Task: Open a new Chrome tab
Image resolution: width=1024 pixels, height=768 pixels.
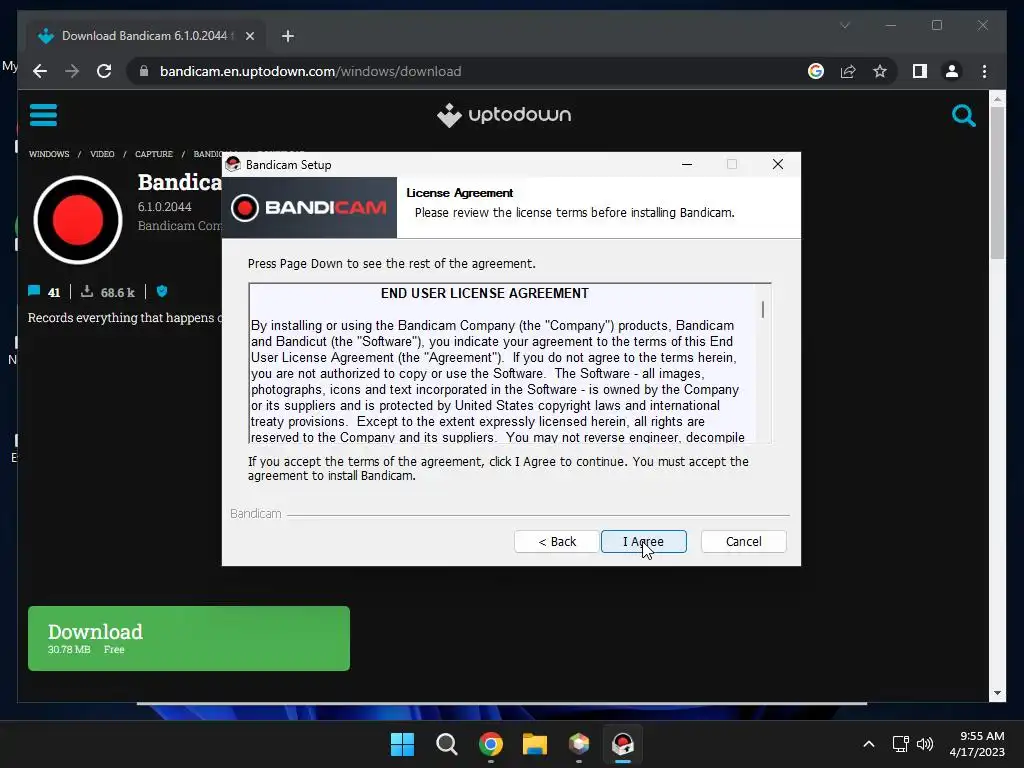Action: [287, 36]
